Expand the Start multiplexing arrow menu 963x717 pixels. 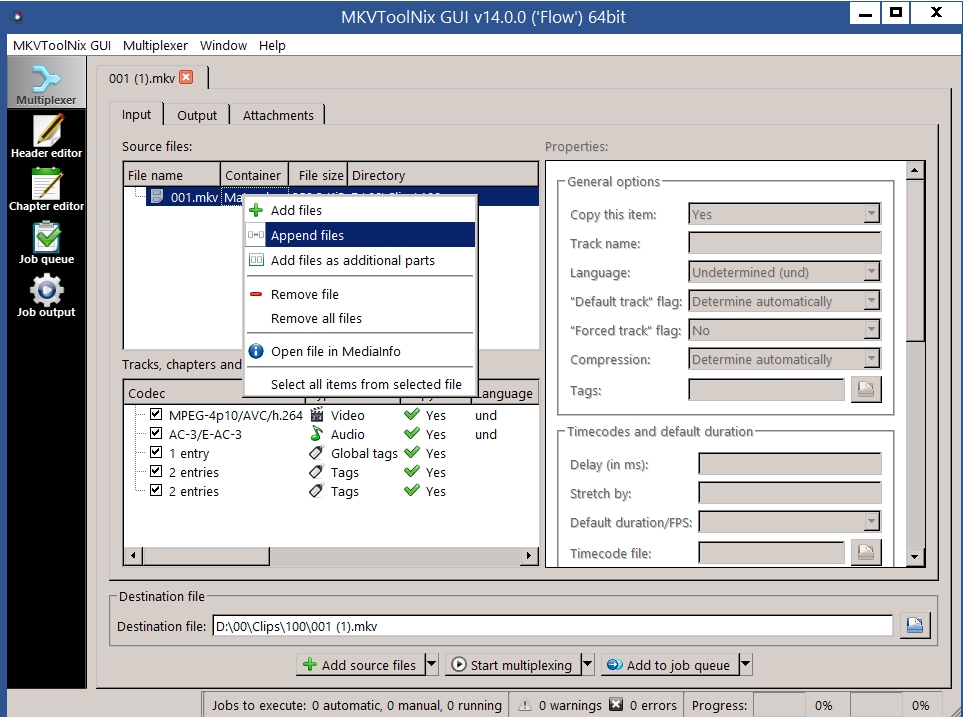click(x=588, y=664)
